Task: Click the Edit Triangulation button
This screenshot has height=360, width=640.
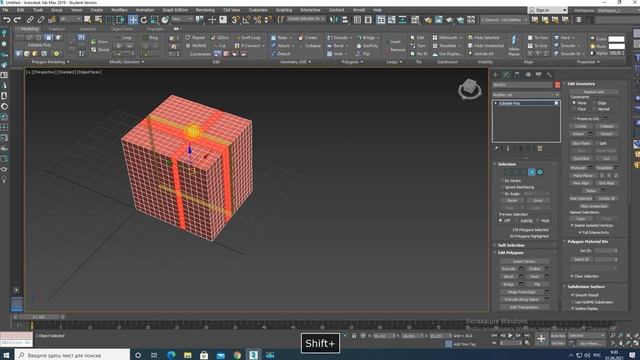Action: coord(524,307)
